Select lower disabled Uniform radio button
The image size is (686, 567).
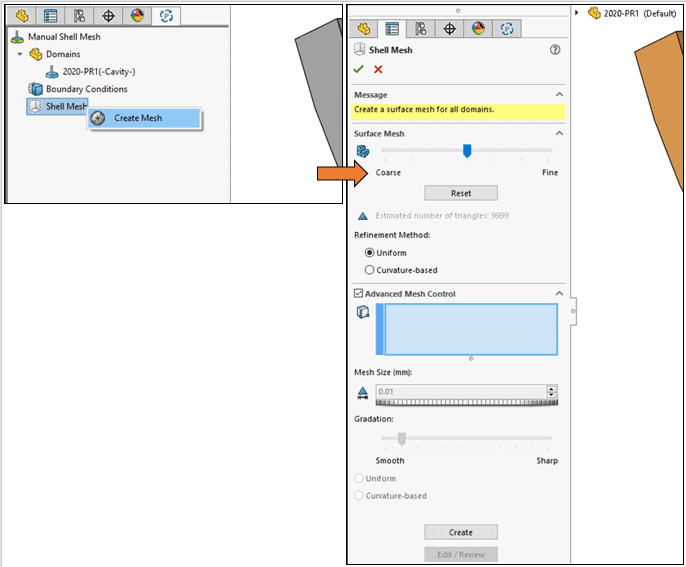coord(359,478)
